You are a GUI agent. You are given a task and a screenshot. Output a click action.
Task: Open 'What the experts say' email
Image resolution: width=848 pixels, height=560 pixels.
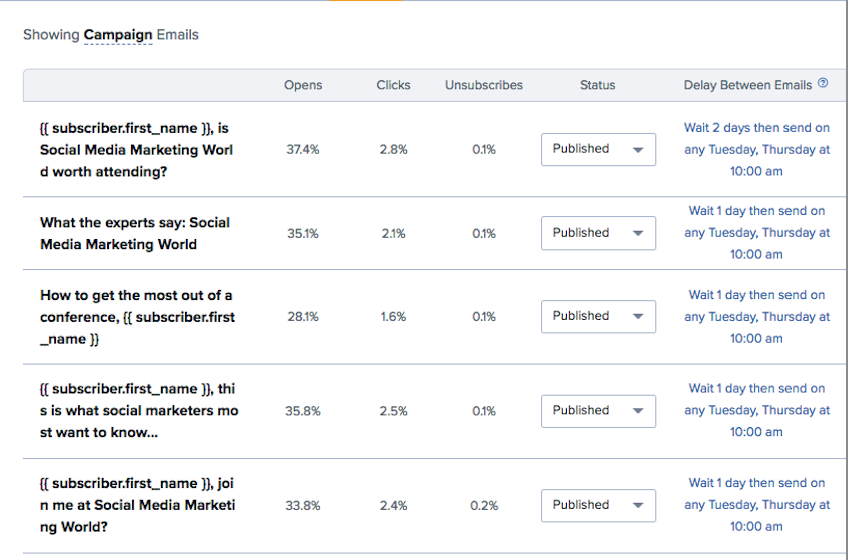click(x=135, y=233)
